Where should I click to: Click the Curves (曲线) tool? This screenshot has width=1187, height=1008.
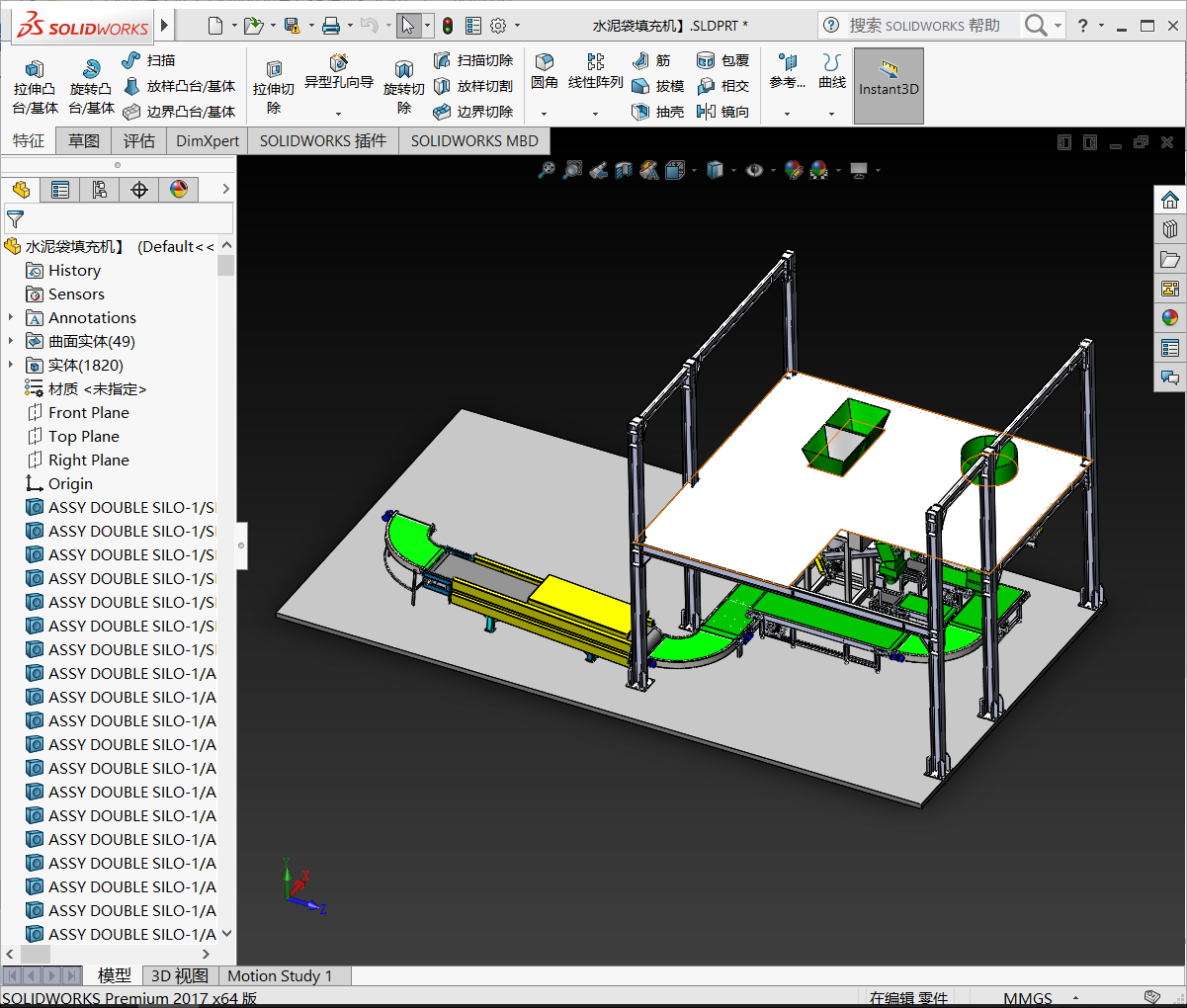coord(832,72)
